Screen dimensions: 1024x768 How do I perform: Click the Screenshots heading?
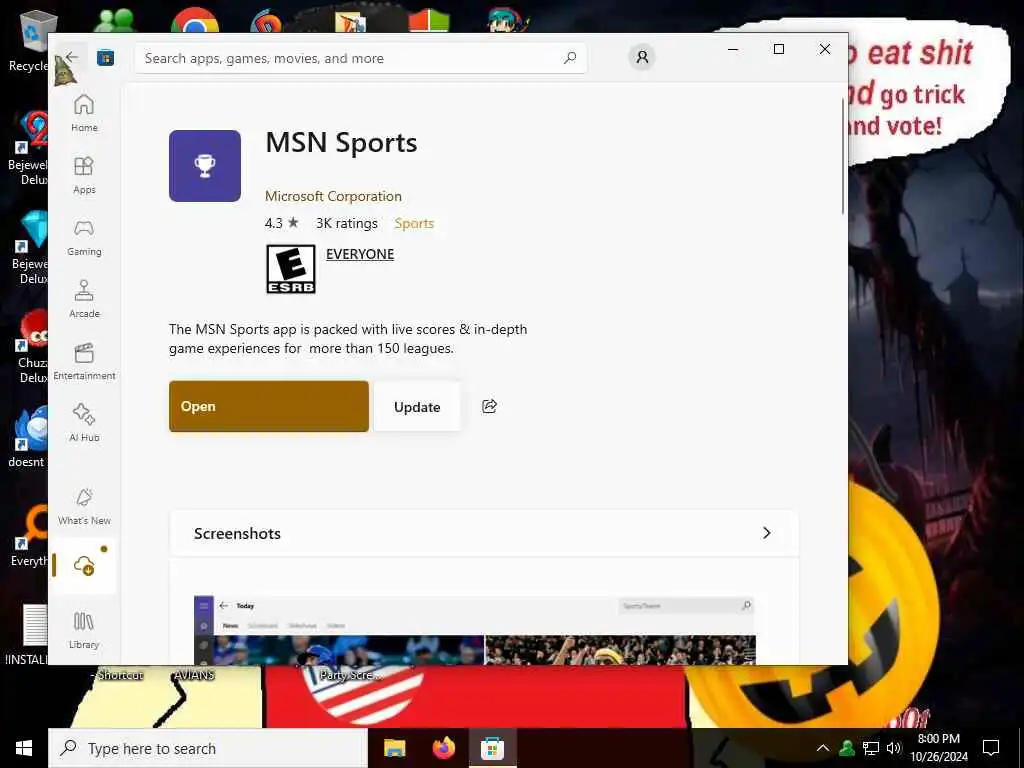click(237, 534)
